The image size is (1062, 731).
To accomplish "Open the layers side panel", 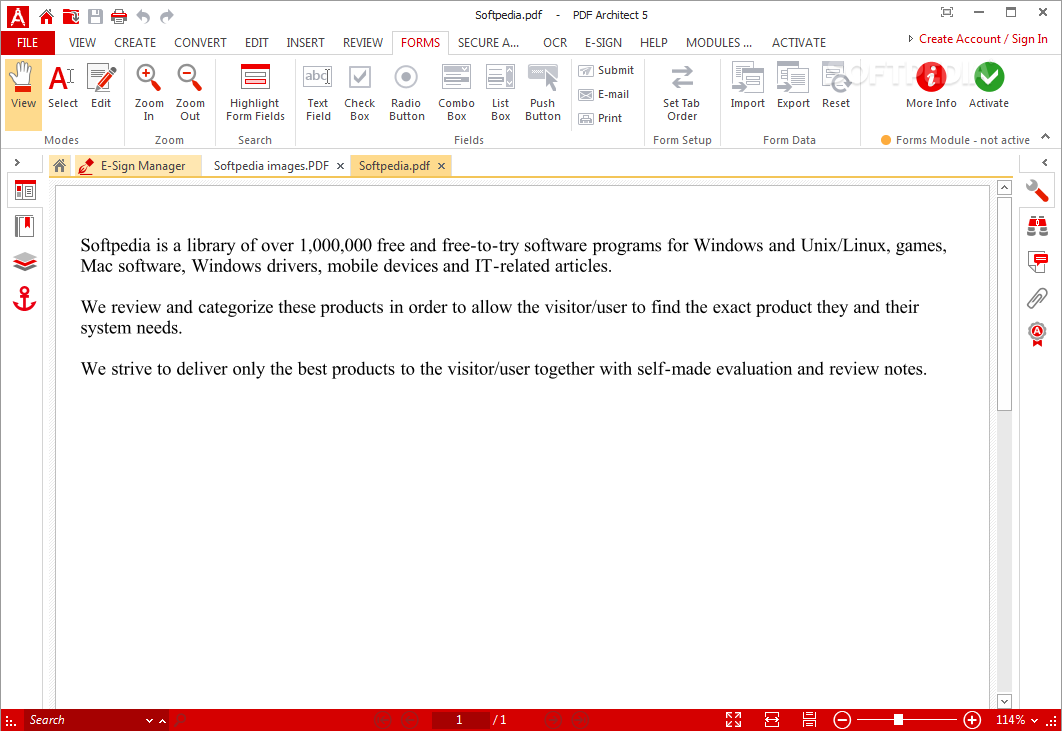I will [25, 262].
